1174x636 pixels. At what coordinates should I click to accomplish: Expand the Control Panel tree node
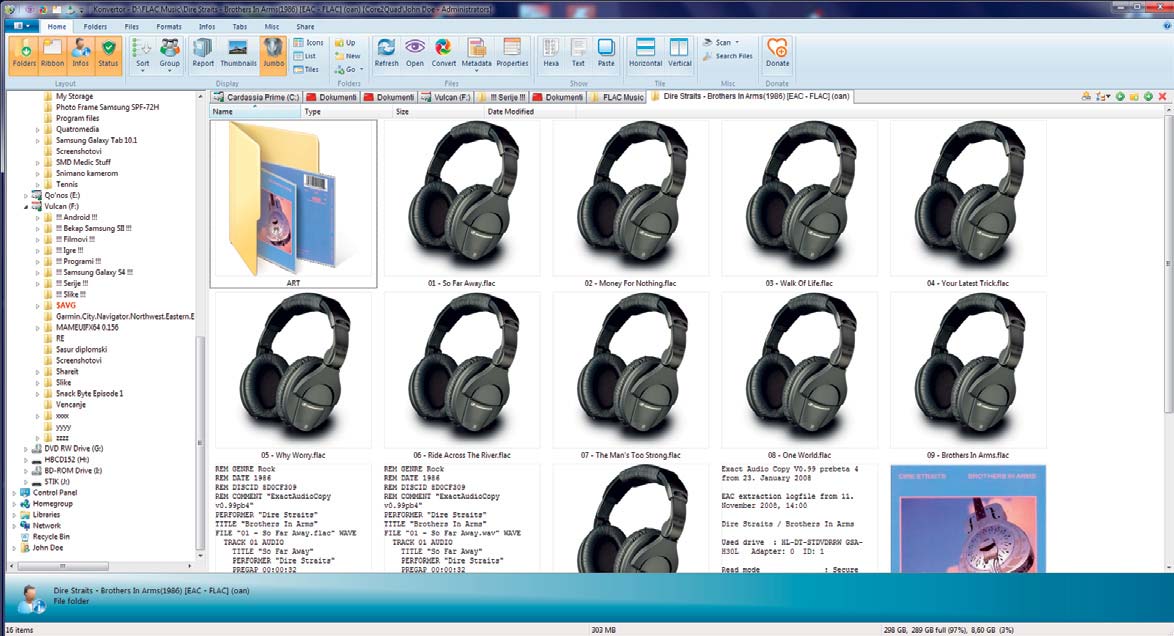(14, 493)
